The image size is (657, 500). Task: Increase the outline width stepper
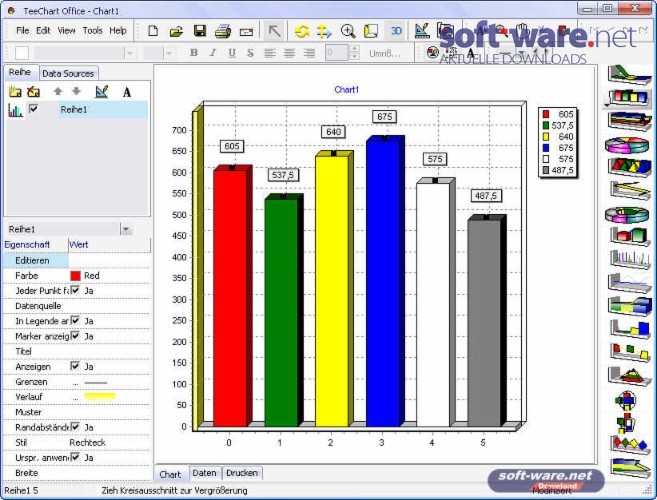(354, 49)
